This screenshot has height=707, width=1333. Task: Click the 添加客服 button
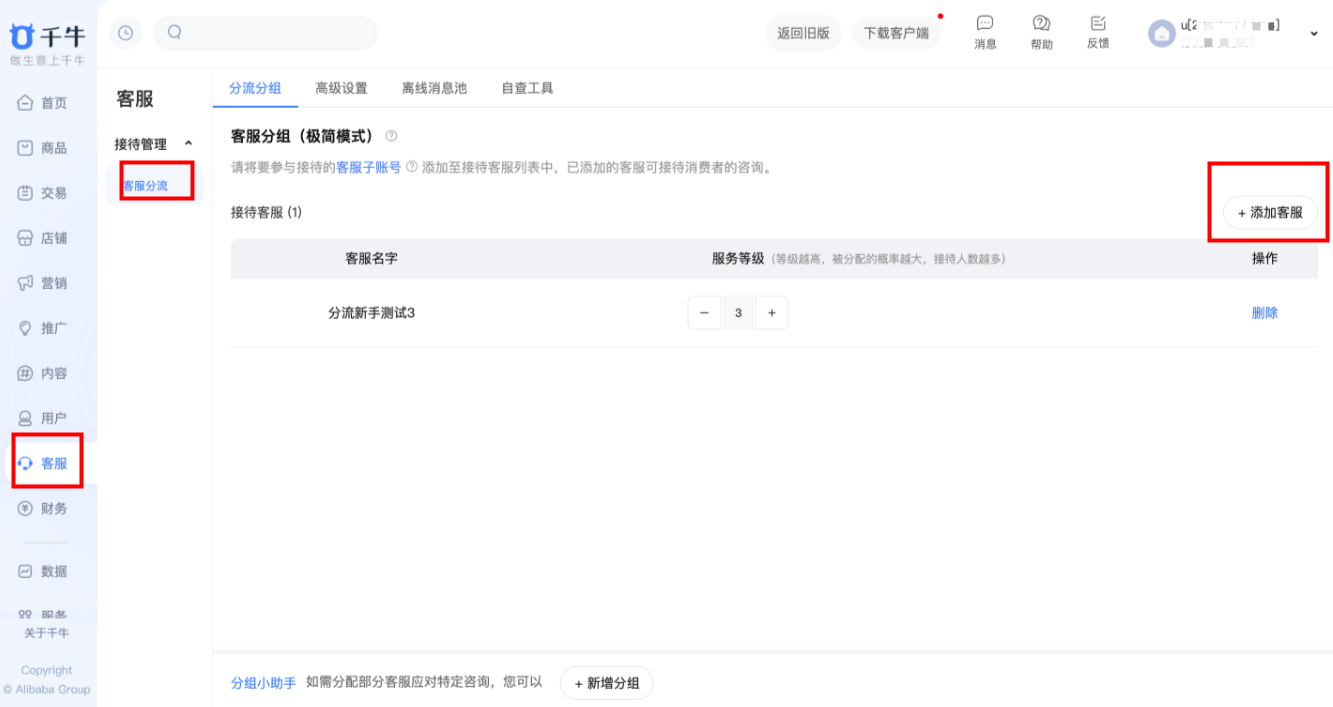1270,212
